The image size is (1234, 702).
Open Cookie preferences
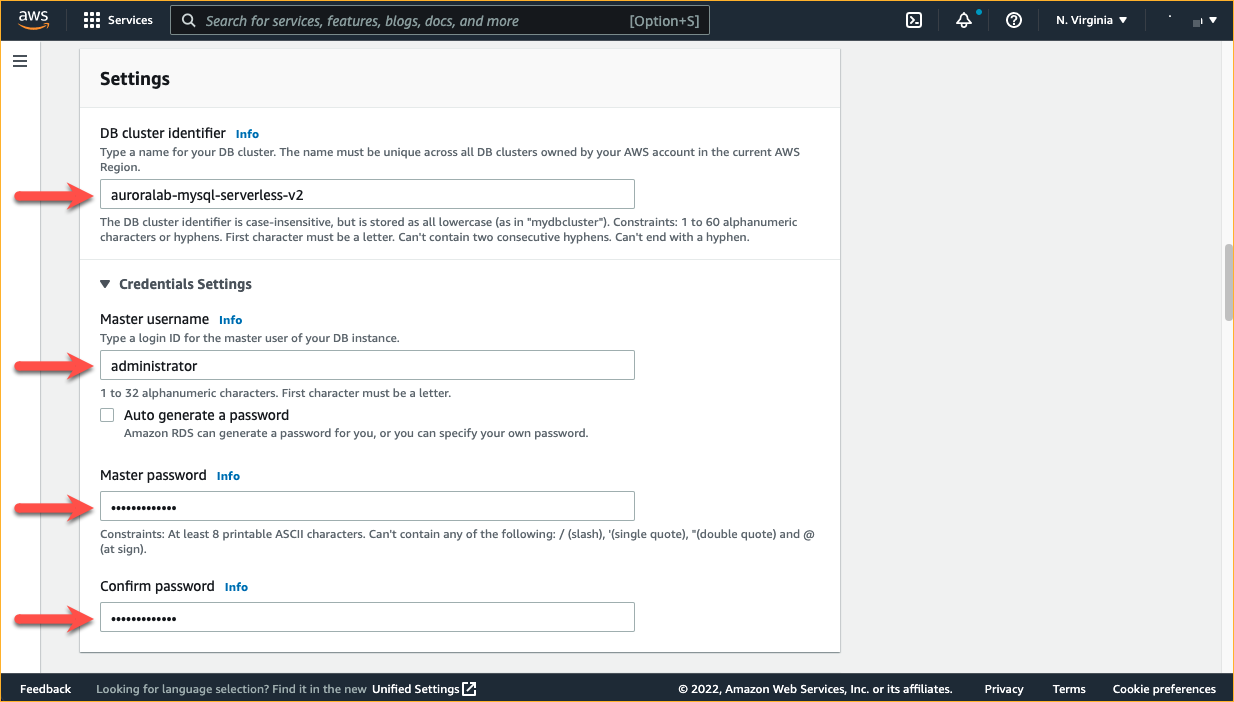click(1164, 688)
